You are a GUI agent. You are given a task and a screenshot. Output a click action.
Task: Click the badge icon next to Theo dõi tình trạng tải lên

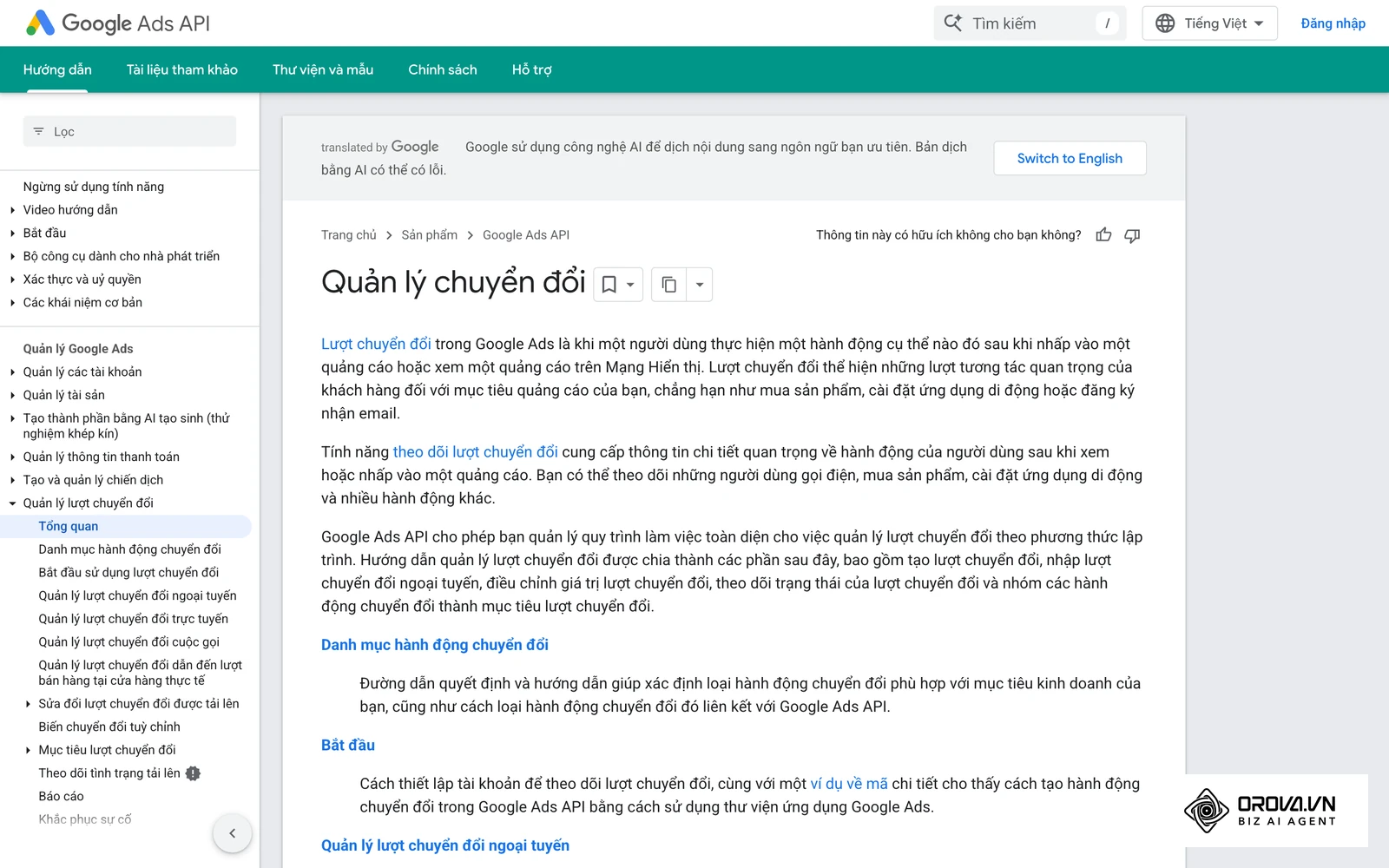(193, 773)
